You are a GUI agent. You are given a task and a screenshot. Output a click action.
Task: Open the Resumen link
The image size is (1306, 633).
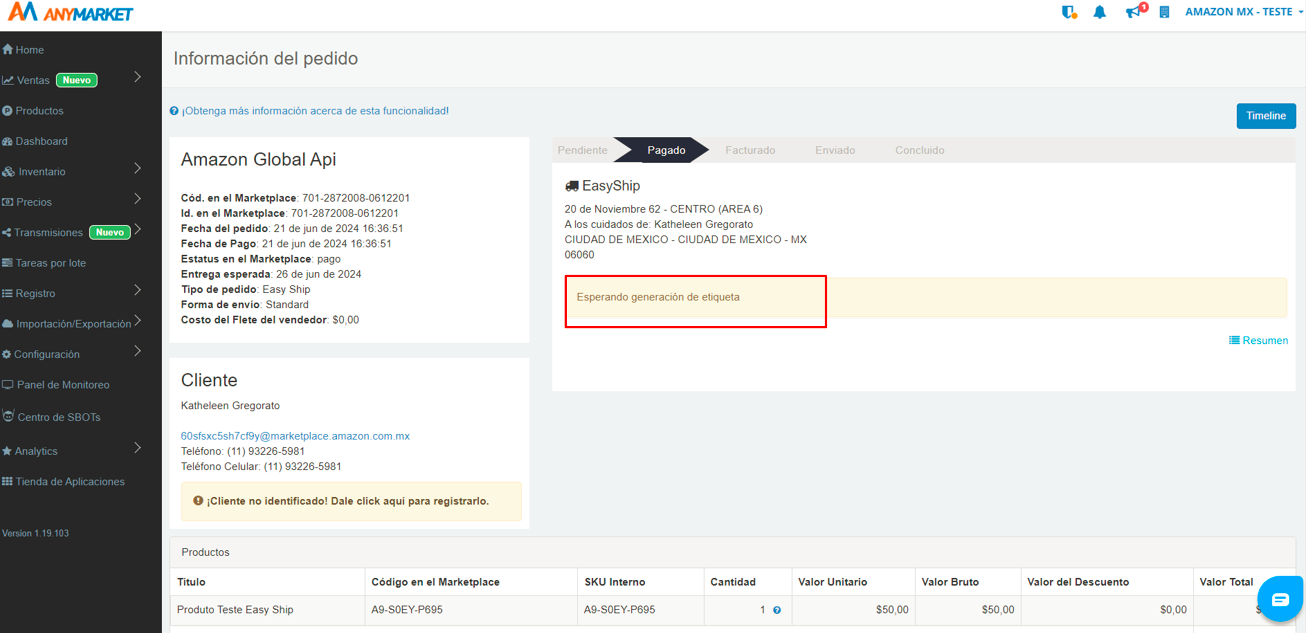click(1258, 341)
